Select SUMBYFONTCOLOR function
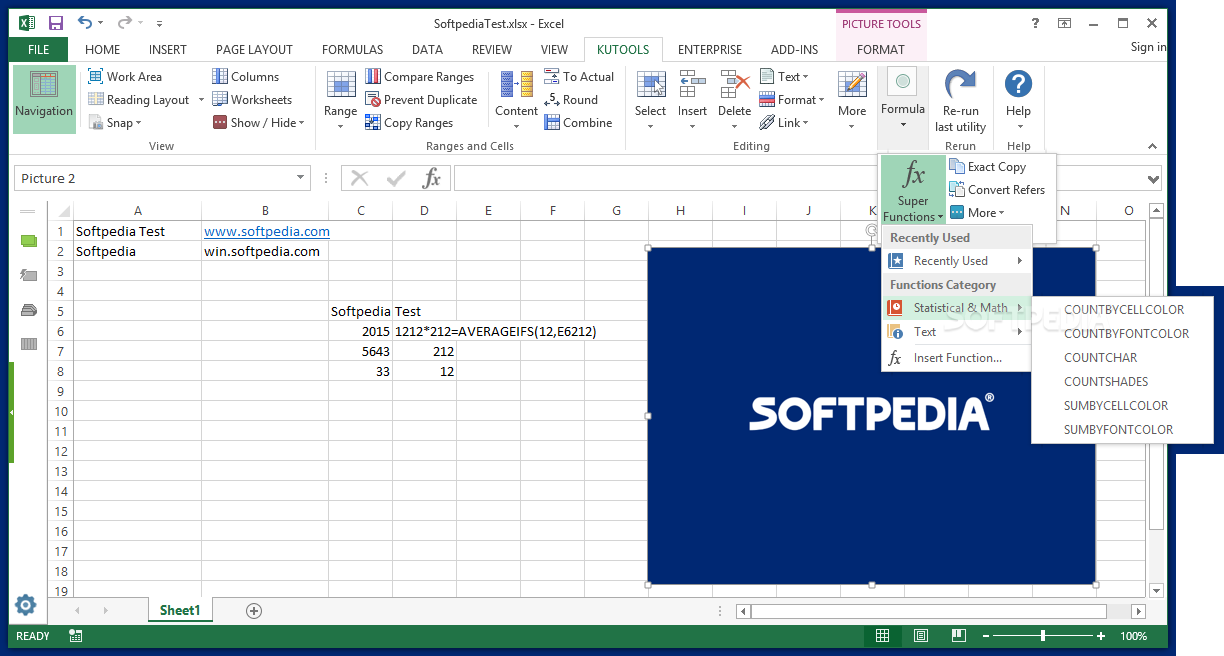The height and width of the screenshot is (656, 1224). click(1123, 430)
